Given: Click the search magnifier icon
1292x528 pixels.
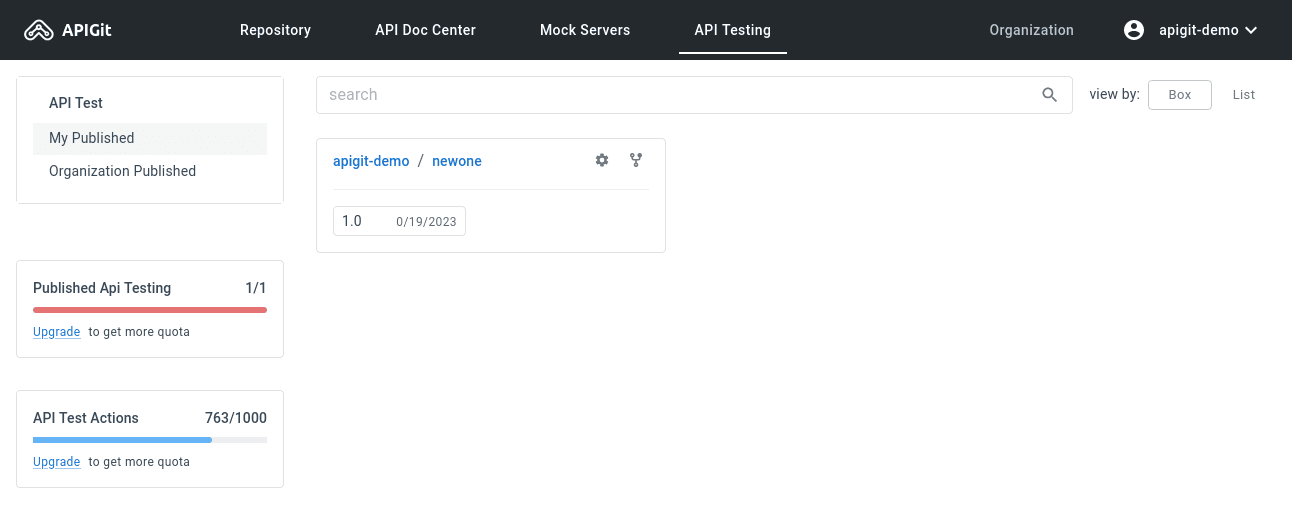Looking at the screenshot, I should (1049, 95).
